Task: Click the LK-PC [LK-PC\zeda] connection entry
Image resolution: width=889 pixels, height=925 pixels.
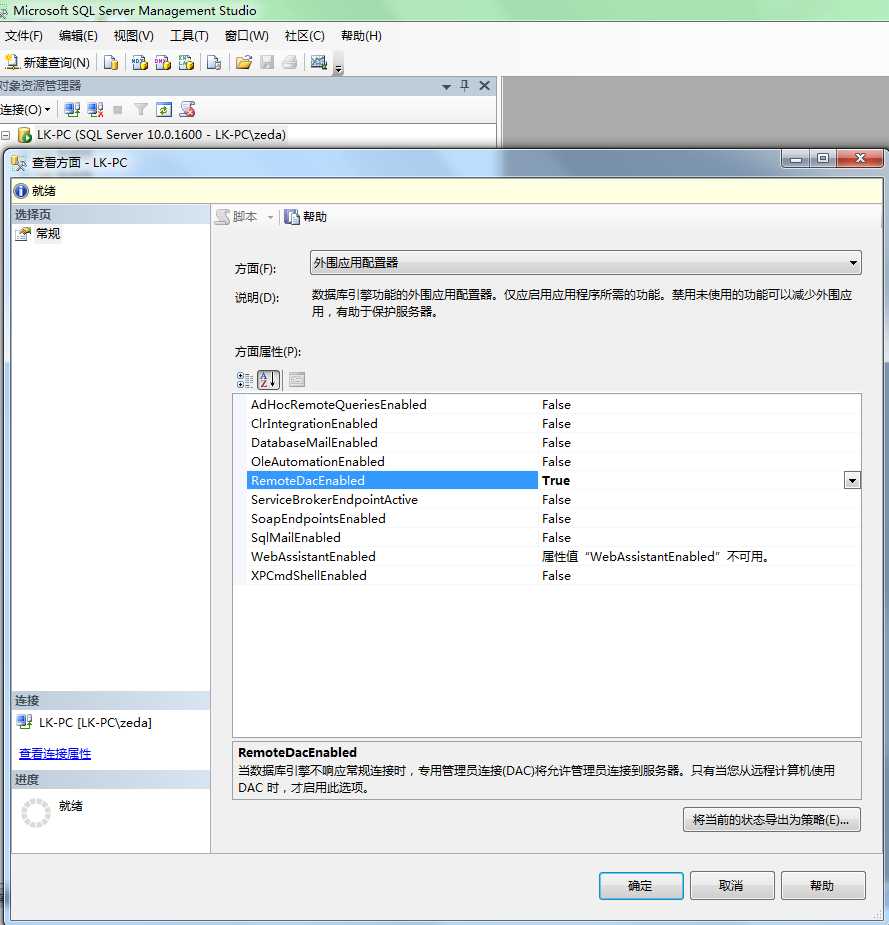Action: click(x=85, y=722)
